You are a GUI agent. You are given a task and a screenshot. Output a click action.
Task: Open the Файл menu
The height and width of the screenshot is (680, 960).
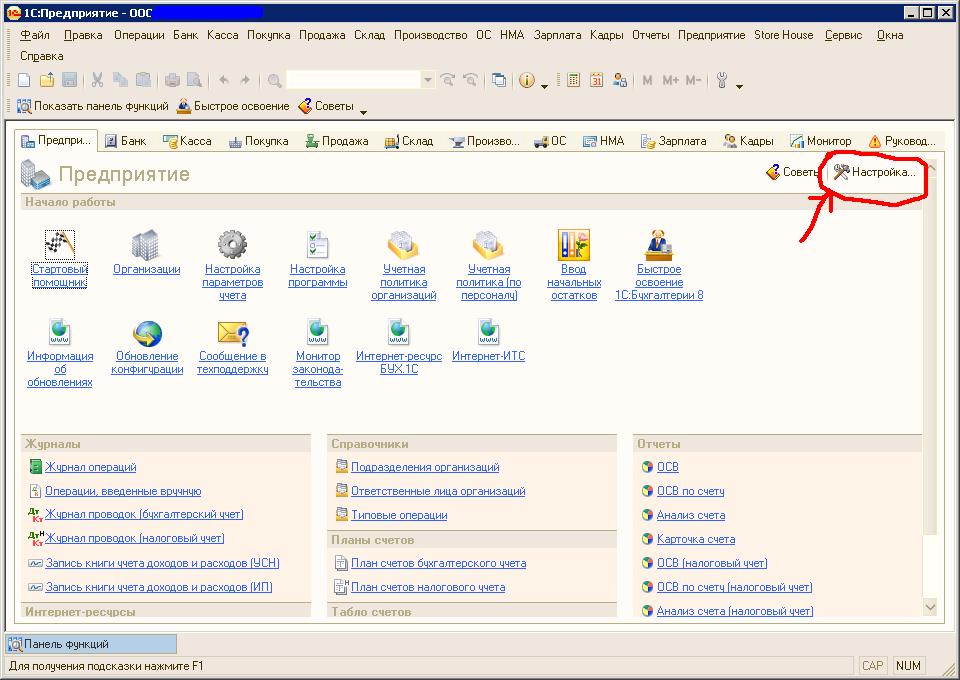coord(35,35)
